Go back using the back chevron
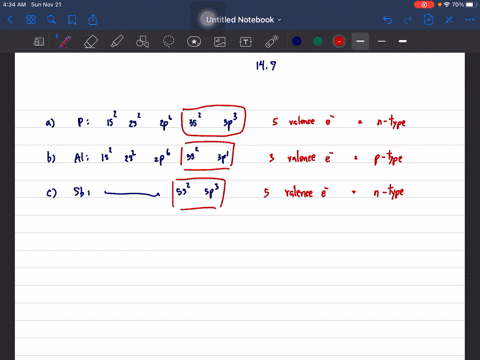This screenshot has width=480, height=360. (x=10, y=20)
